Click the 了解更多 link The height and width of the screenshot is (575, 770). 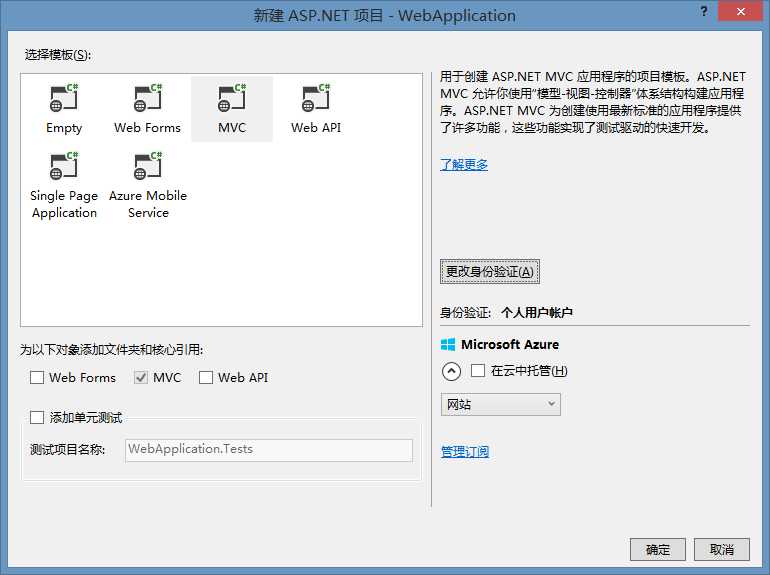pyautogui.click(x=464, y=164)
